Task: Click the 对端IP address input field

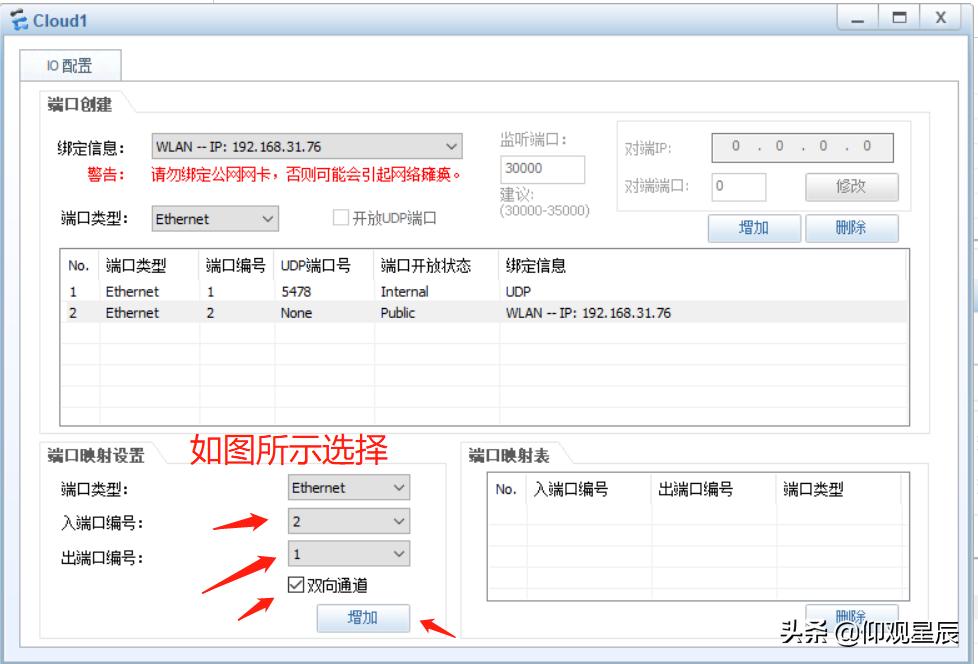Action: [800, 146]
